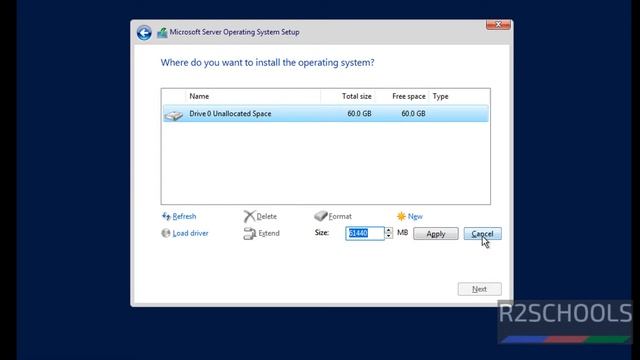Click the Size input field

click(x=365, y=233)
